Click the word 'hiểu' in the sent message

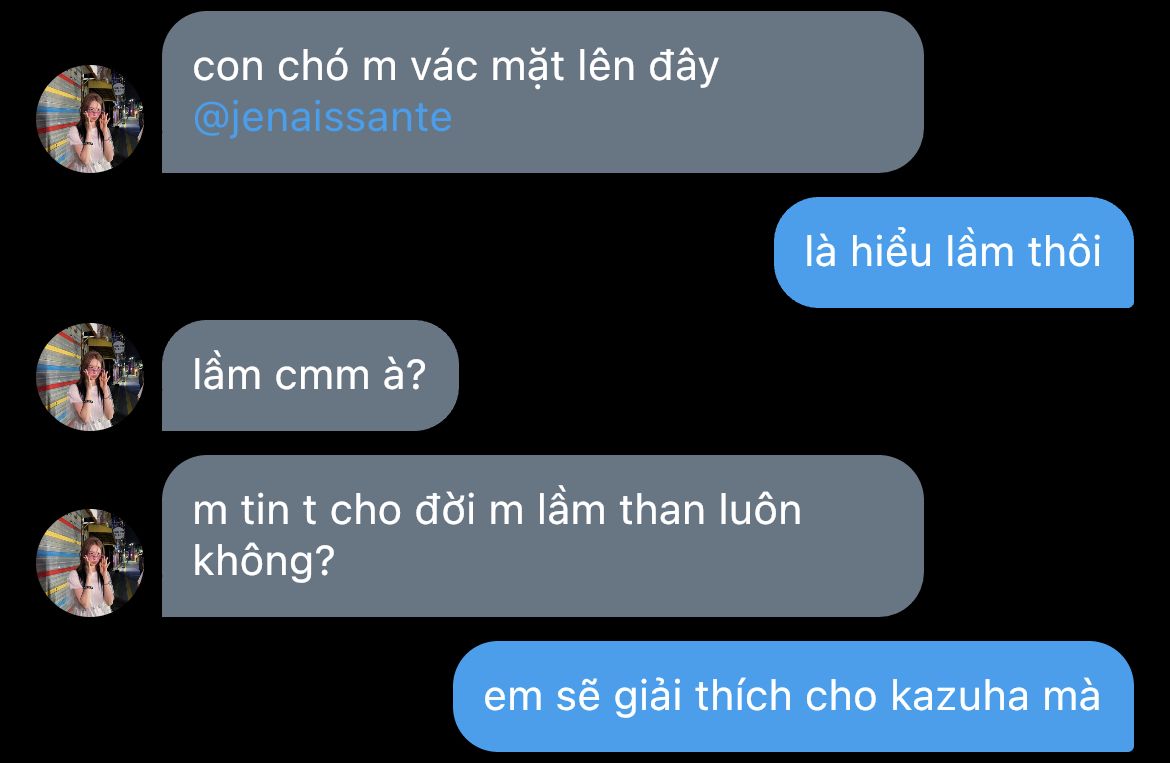892,251
